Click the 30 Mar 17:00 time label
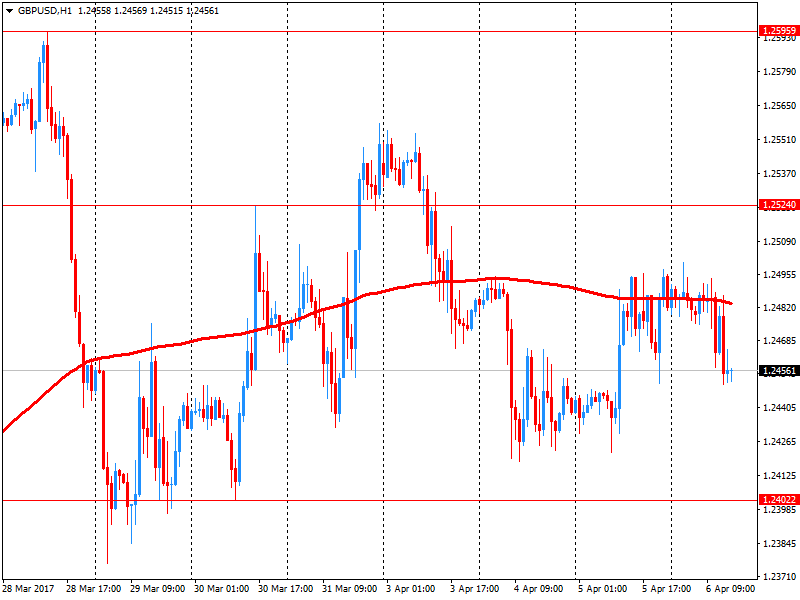The width and height of the screenshot is (800, 600). click(285, 589)
